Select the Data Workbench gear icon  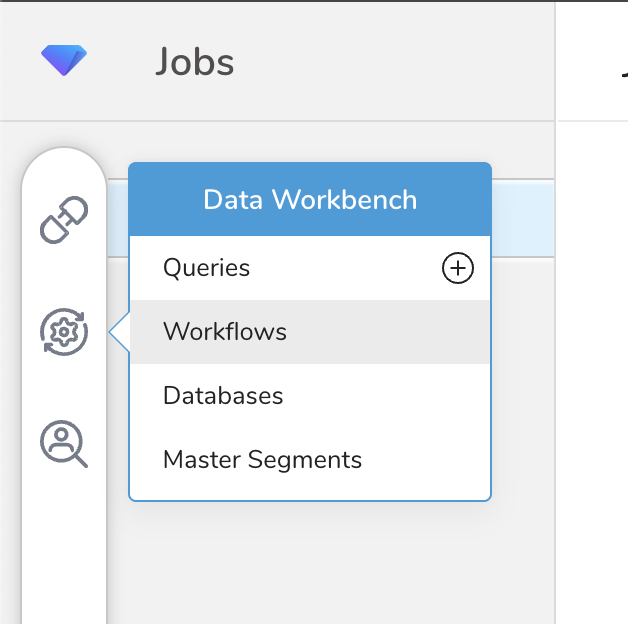point(64,332)
